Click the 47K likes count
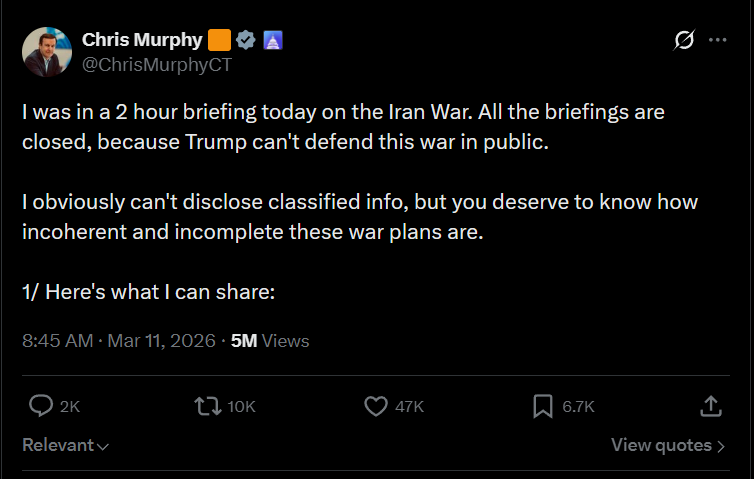Screen dimensions: 754x479 [409, 407]
